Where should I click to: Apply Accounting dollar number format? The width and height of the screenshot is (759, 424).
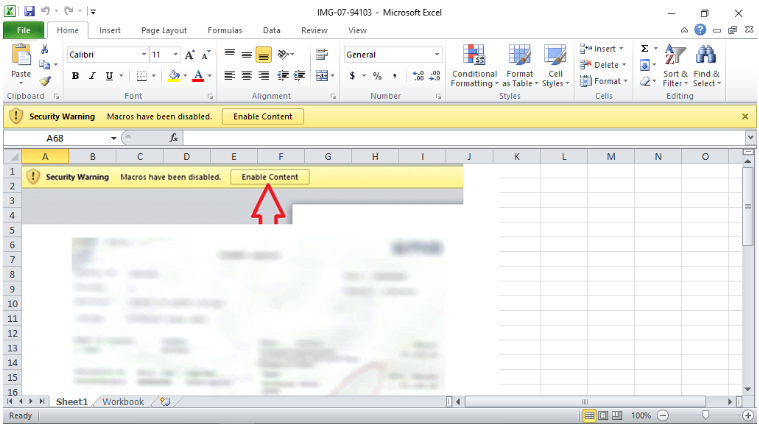[x=352, y=76]
